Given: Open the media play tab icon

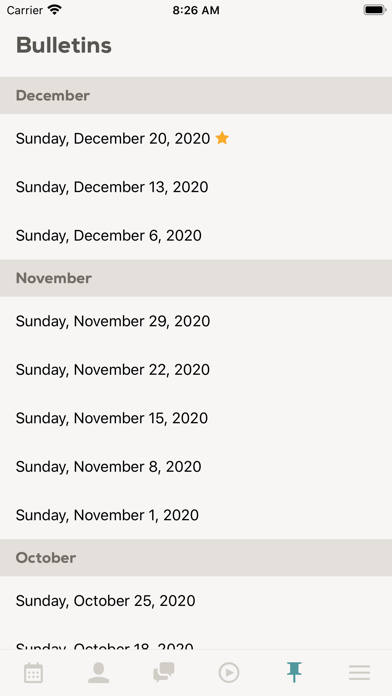Looking at the screenshot, I should [229, 673].
